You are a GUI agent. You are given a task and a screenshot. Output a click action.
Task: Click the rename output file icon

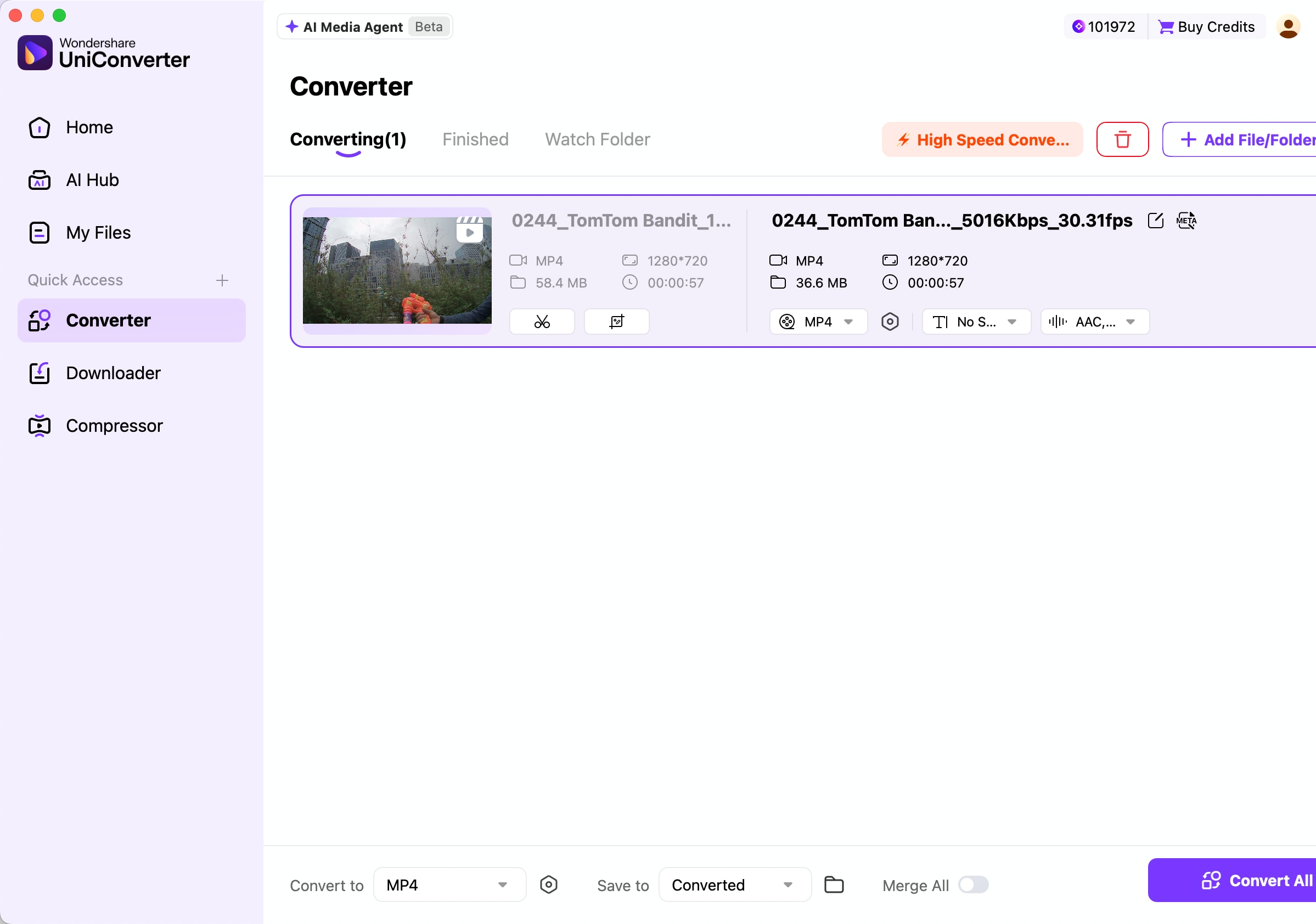(1156, 221)
